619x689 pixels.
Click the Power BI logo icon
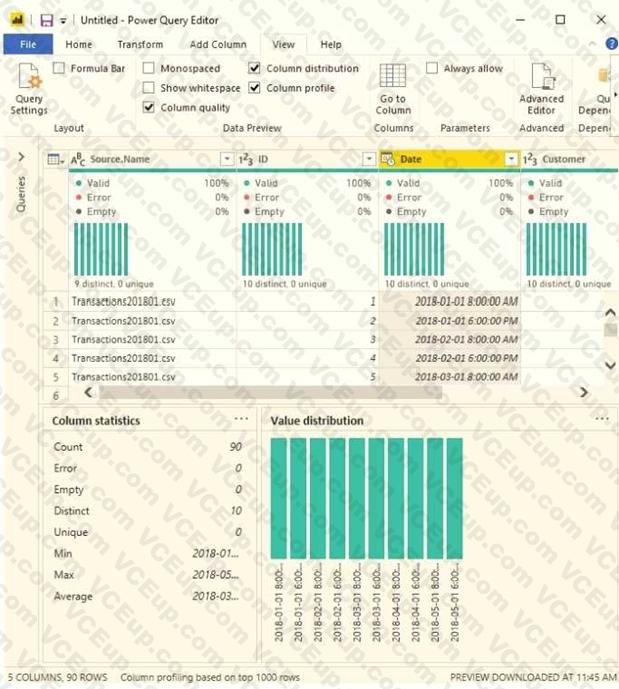pyautogui.click(x=18, y=20)
